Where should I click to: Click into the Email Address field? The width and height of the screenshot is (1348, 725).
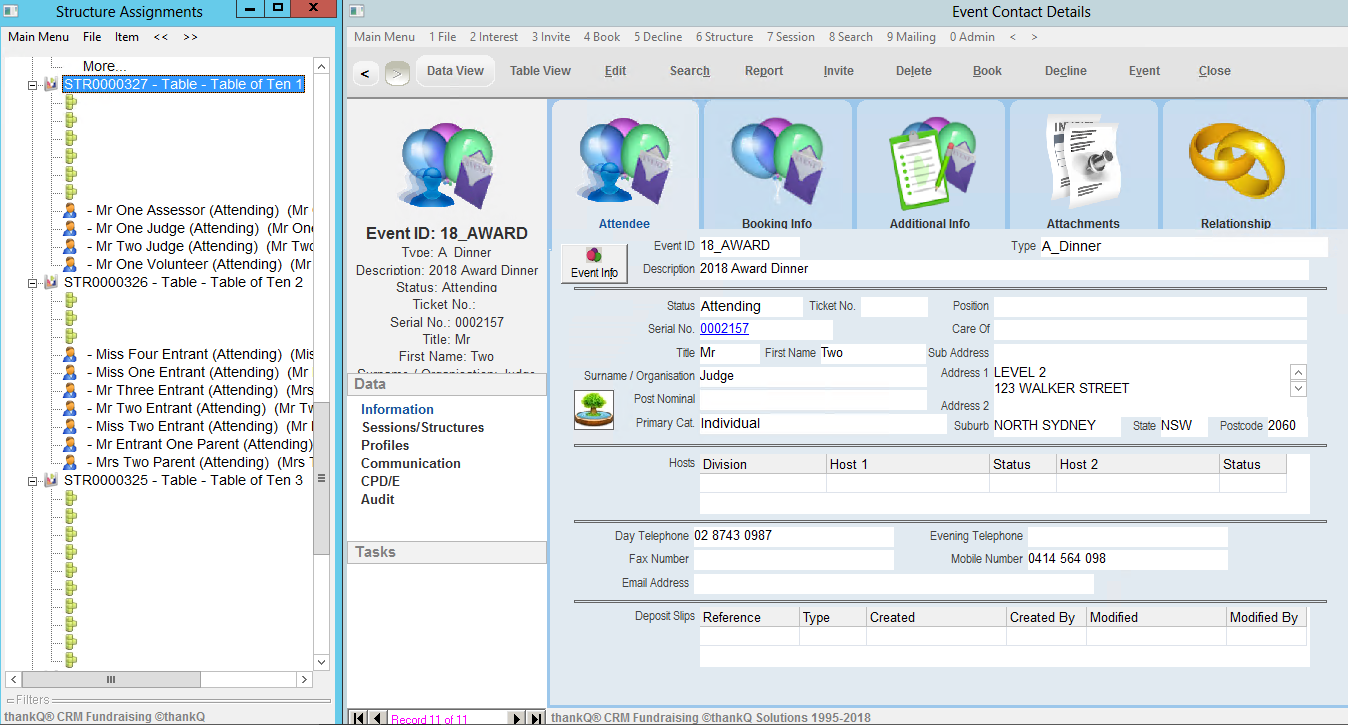pos(893,583)
